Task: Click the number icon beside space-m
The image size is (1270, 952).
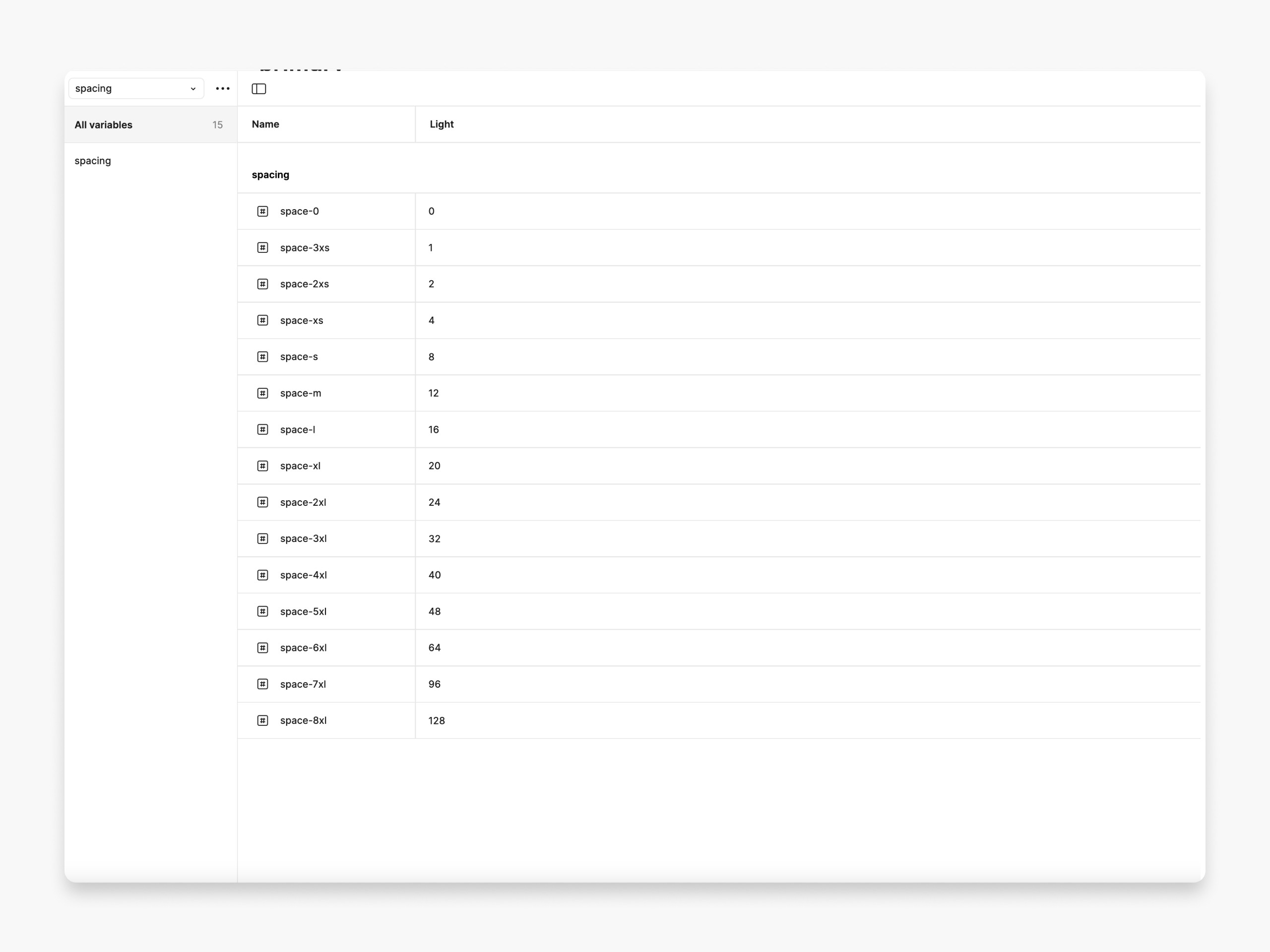Action: coord(262,393)
